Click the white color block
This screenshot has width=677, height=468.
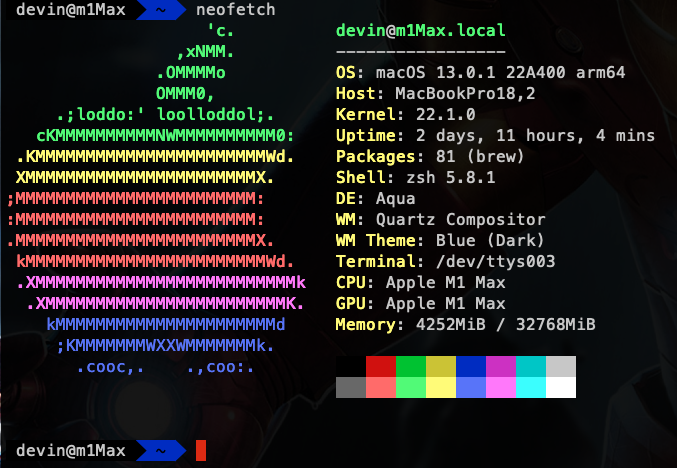click(561, 387)
